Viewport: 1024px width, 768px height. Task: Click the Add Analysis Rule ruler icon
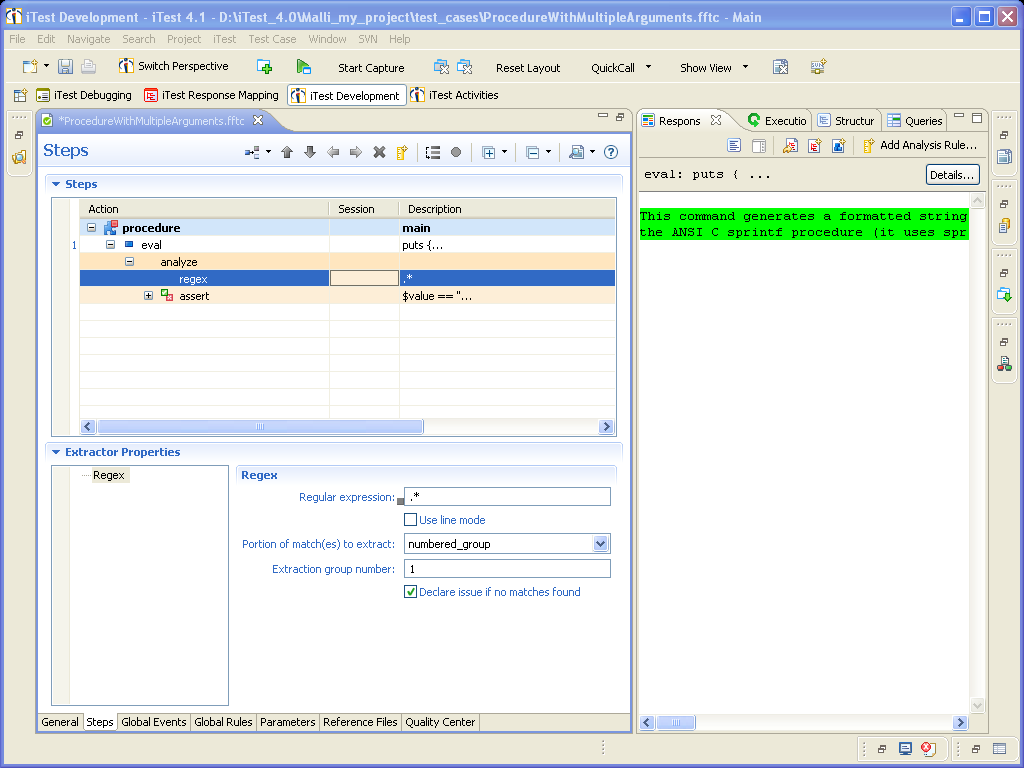868,145
